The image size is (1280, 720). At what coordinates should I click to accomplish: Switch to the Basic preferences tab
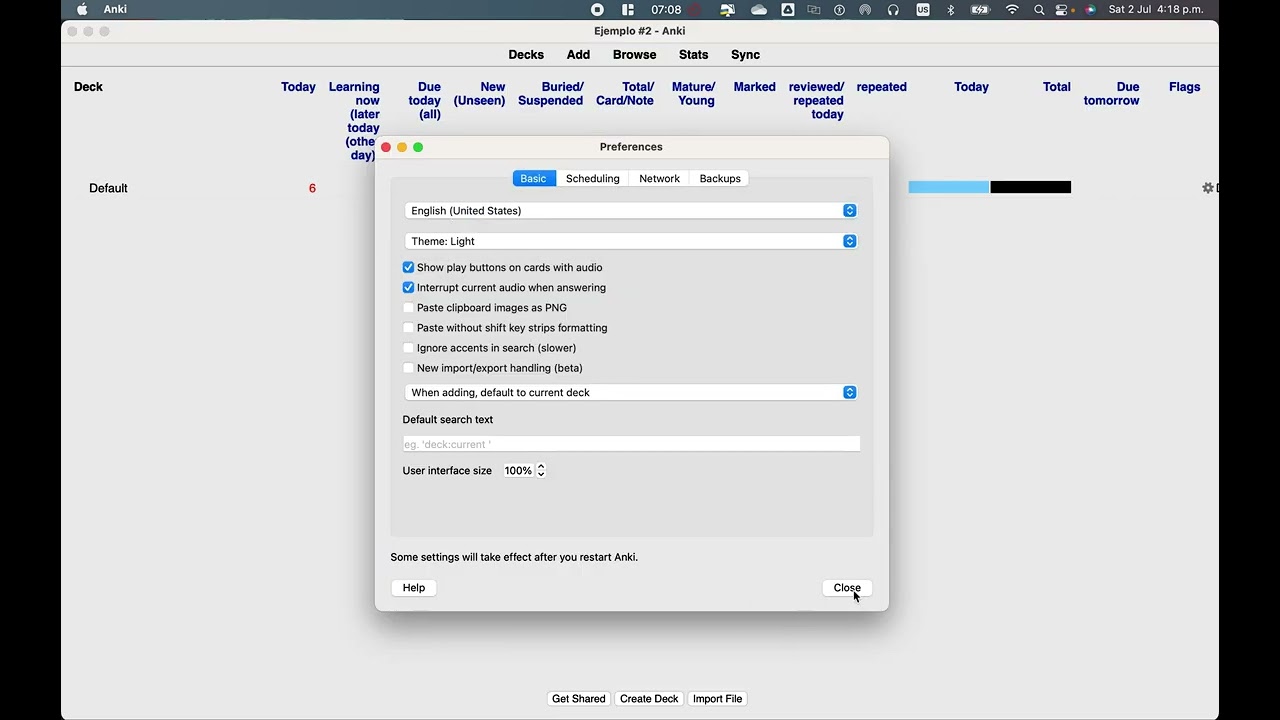(x=533, y=178)
